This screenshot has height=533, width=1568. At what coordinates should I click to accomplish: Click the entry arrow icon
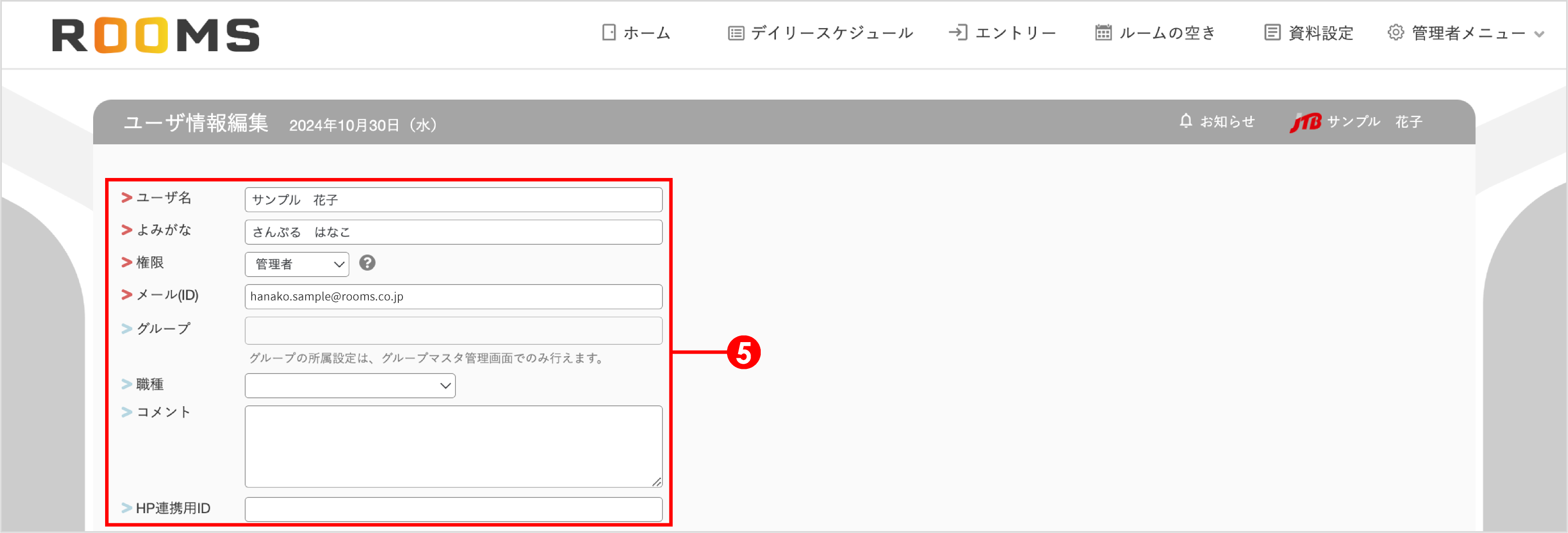coord(959,32)
